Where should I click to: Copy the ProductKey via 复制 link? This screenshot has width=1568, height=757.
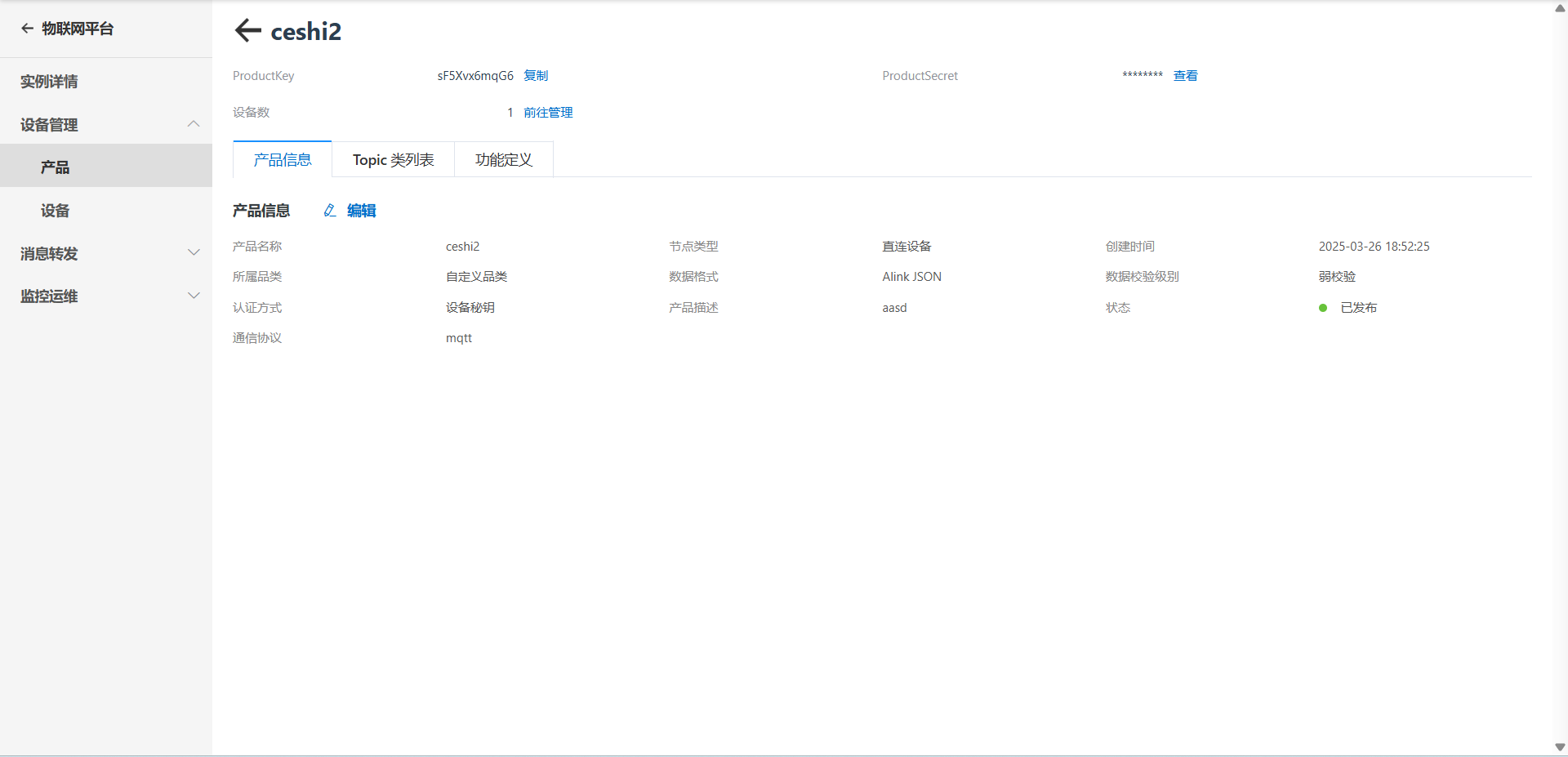coord(536,76)
